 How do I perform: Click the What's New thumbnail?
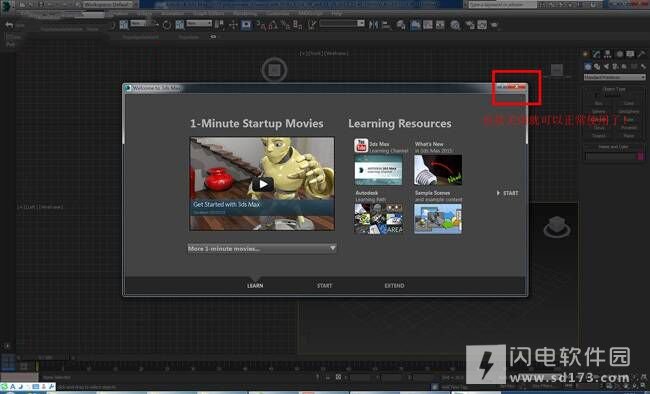pyautogui.click(x=438, y=170)
